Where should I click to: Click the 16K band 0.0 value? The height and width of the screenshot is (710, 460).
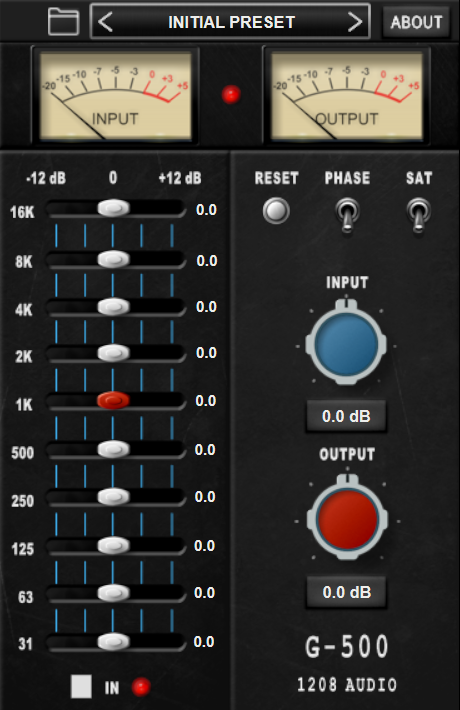[x=206, y=210]
